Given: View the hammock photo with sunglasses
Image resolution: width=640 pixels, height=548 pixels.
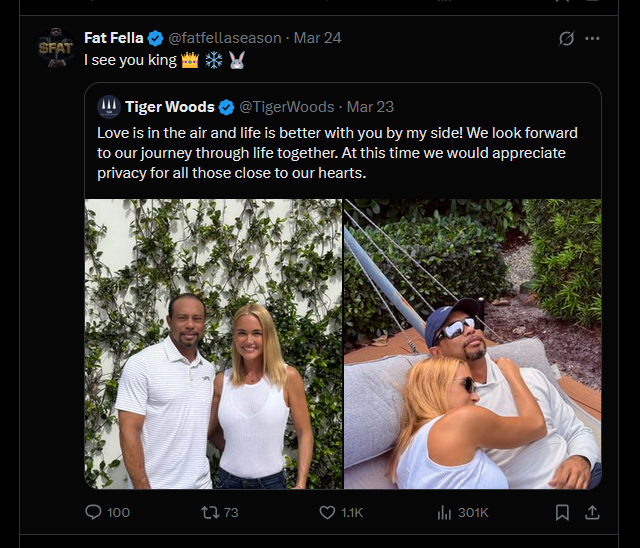Looking at the screenshot, I should click(x=473, y=344).
